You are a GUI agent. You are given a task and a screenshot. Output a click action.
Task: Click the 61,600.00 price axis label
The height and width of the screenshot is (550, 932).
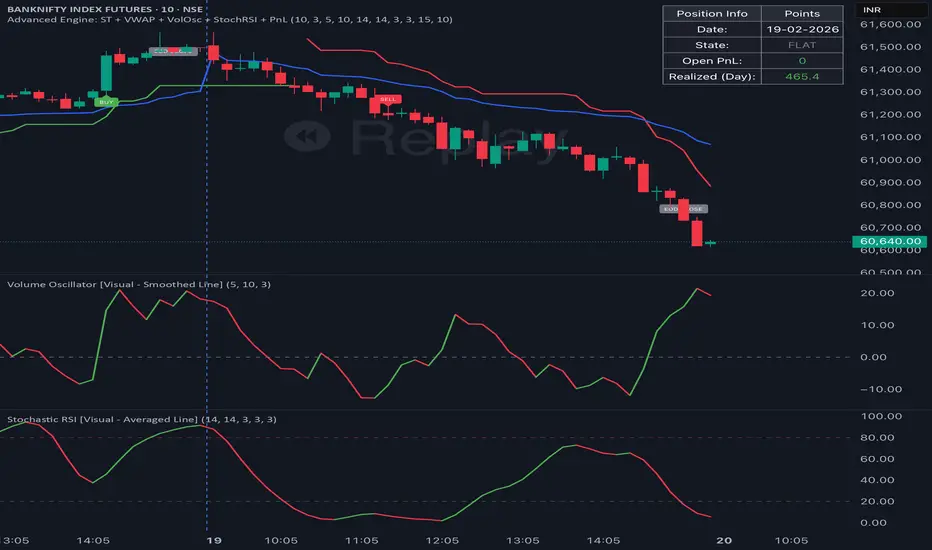(x=890, y=24)
